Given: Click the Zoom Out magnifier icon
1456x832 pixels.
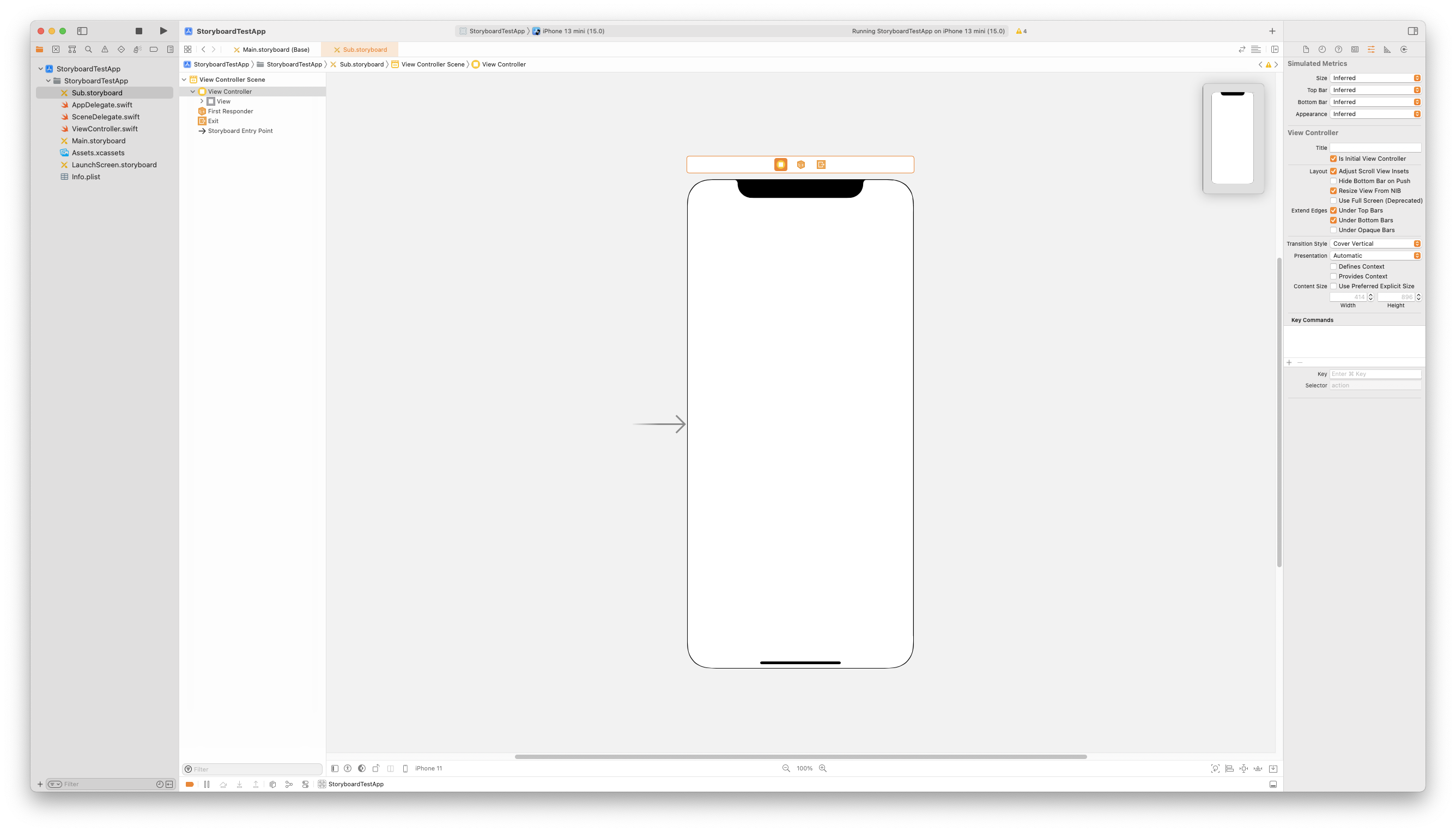Looking at the screenshot, I should pos(786,769).
